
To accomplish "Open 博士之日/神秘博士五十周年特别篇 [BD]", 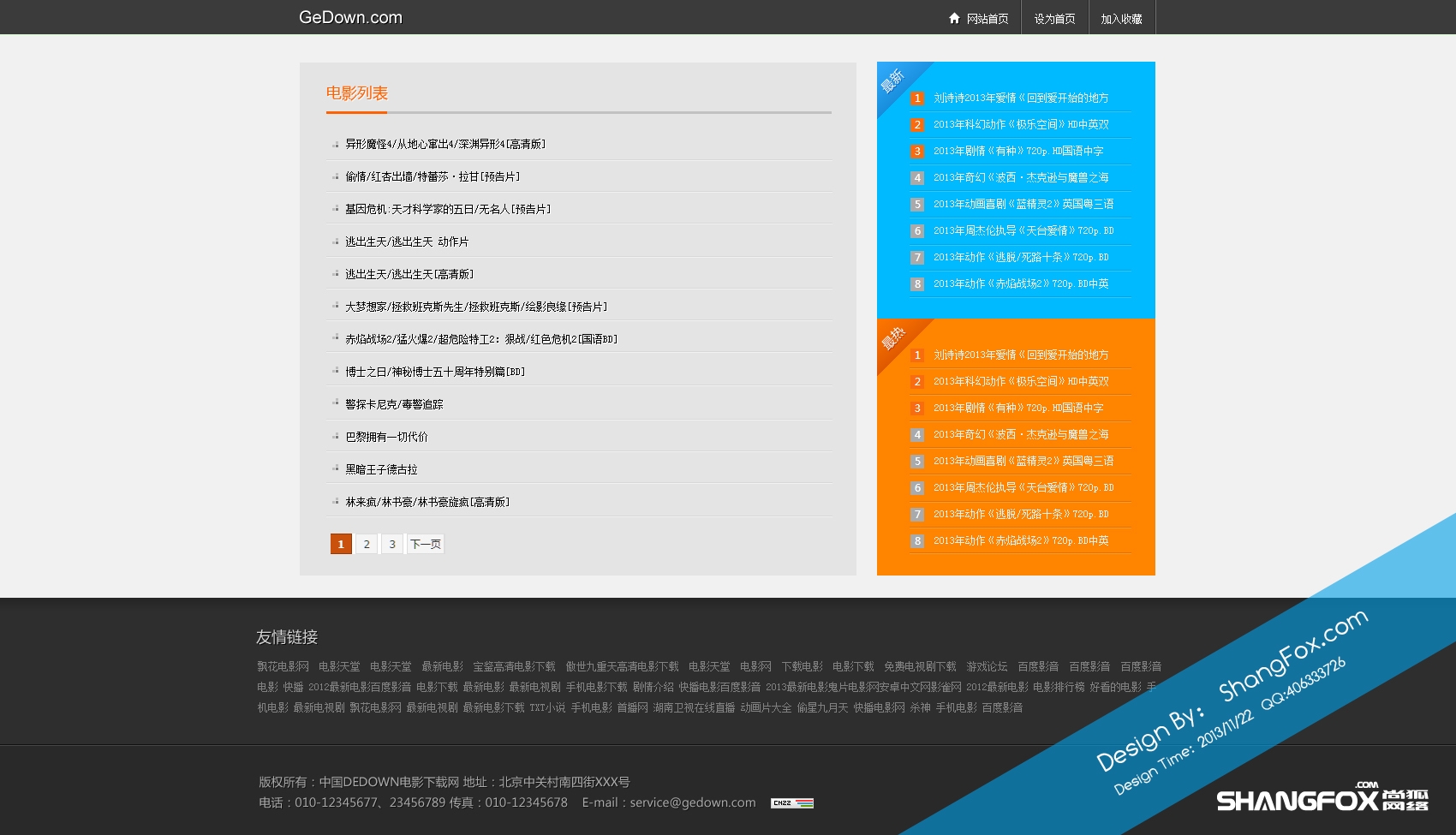I will pos(435,373).
